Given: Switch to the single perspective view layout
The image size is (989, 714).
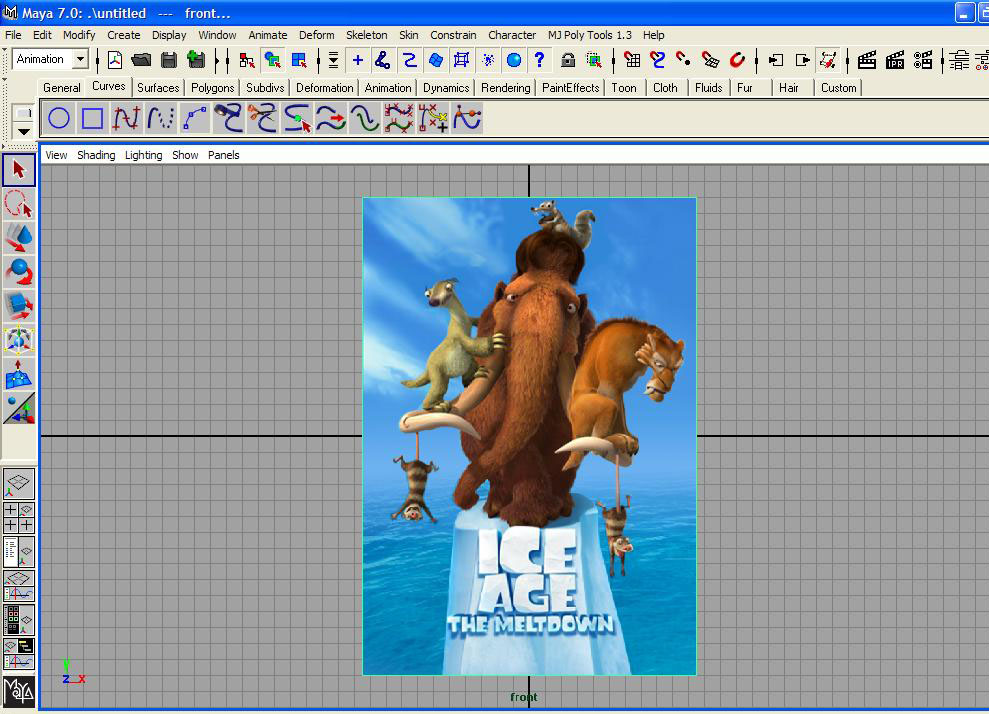Looking at the screenshot, I should [19, 484].
